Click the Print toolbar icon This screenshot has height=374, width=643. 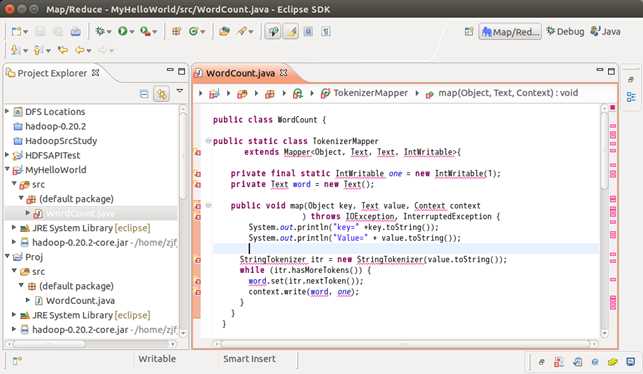tap(75, 32)
